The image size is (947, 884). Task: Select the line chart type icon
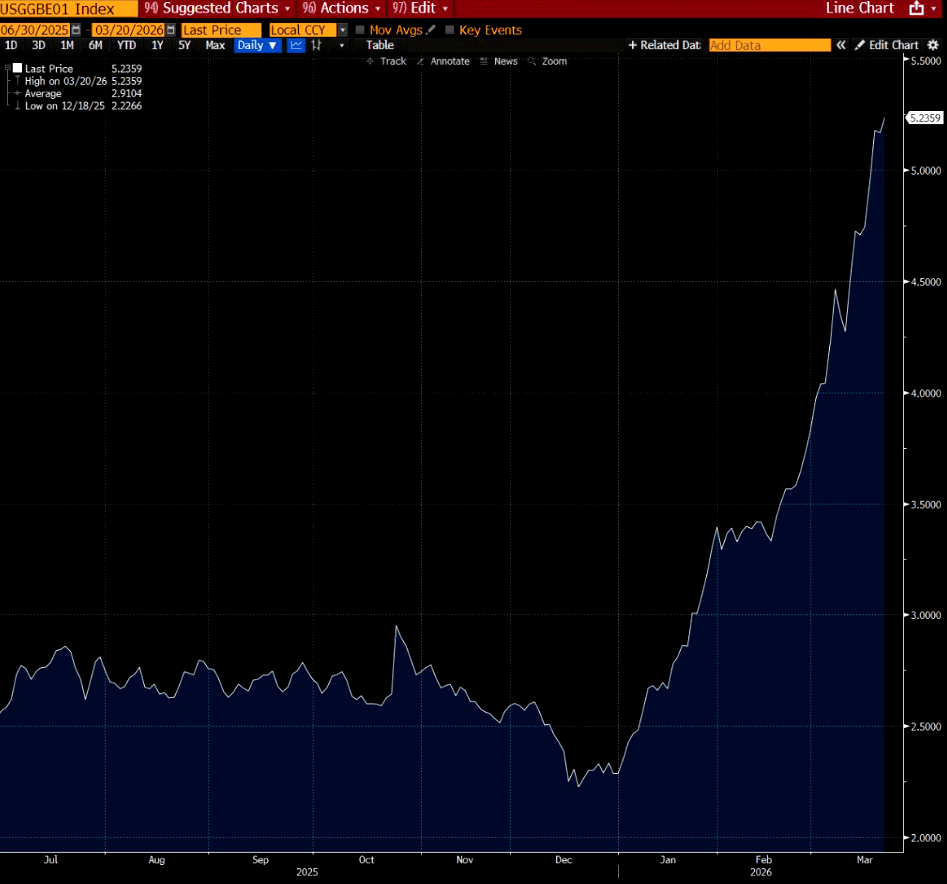(297, 45)
